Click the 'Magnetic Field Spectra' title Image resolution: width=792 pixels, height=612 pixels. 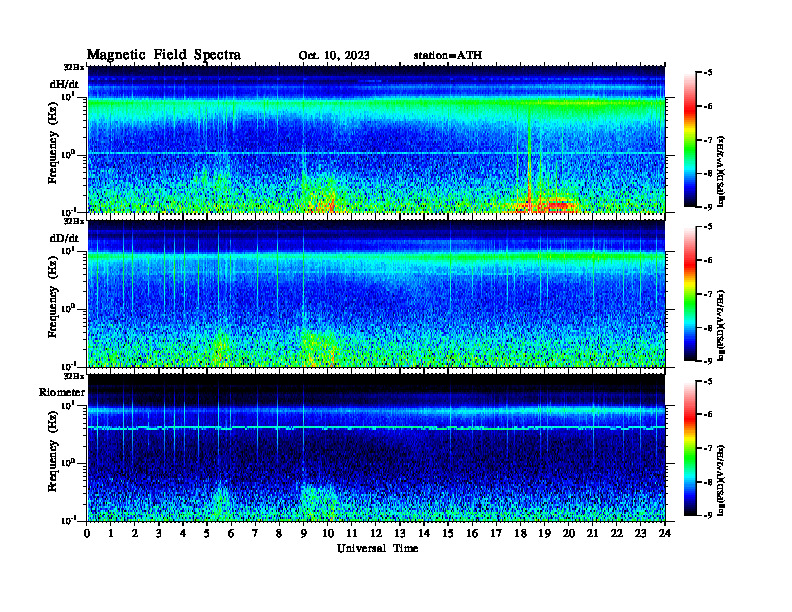pos(164,55)
